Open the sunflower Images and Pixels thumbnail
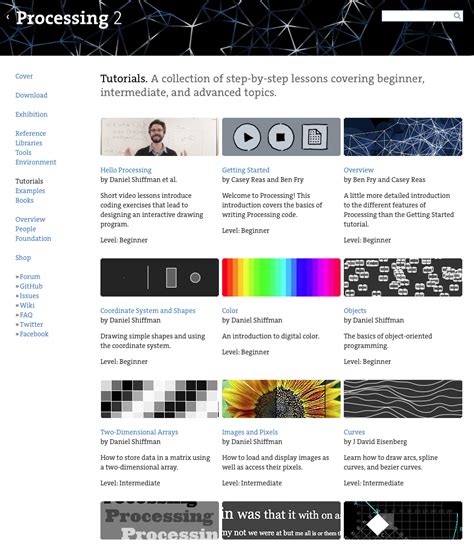The width and height of the screenshot is (474, 548). 281,399
